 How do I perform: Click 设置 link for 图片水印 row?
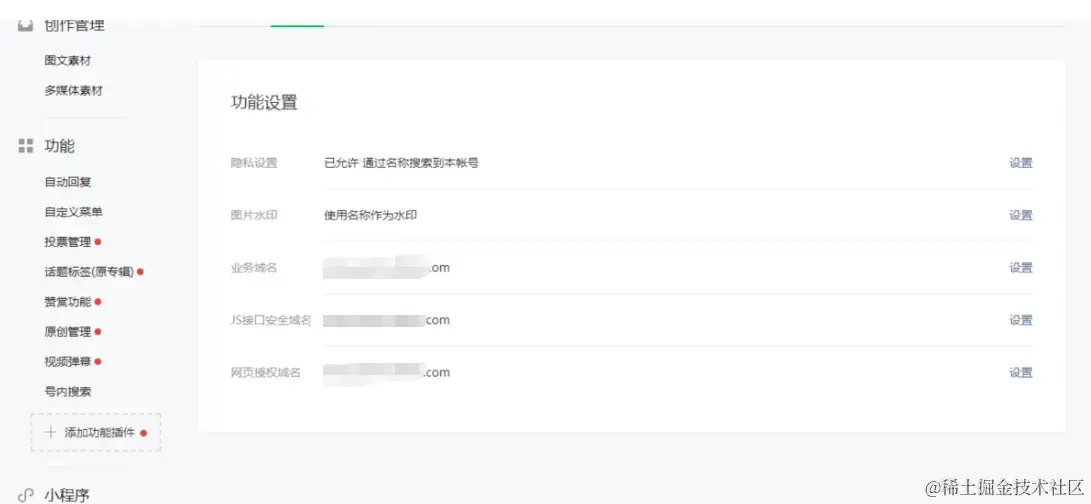pyautogui.click(x=1021, y=215)
